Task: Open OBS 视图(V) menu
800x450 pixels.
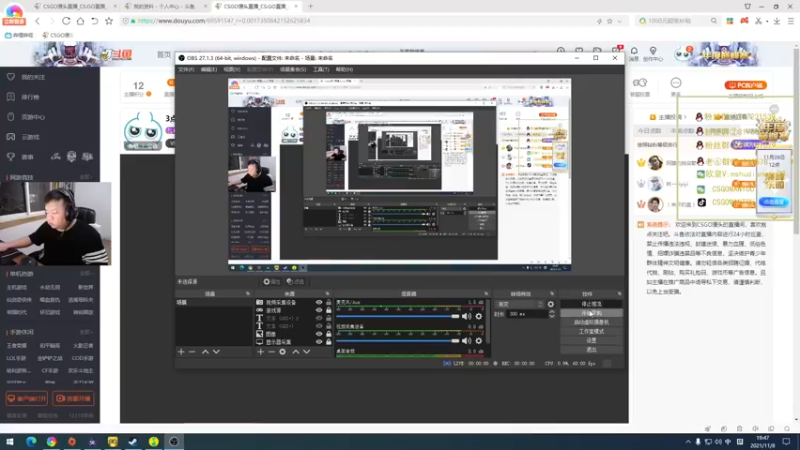Action: [232, 69]
